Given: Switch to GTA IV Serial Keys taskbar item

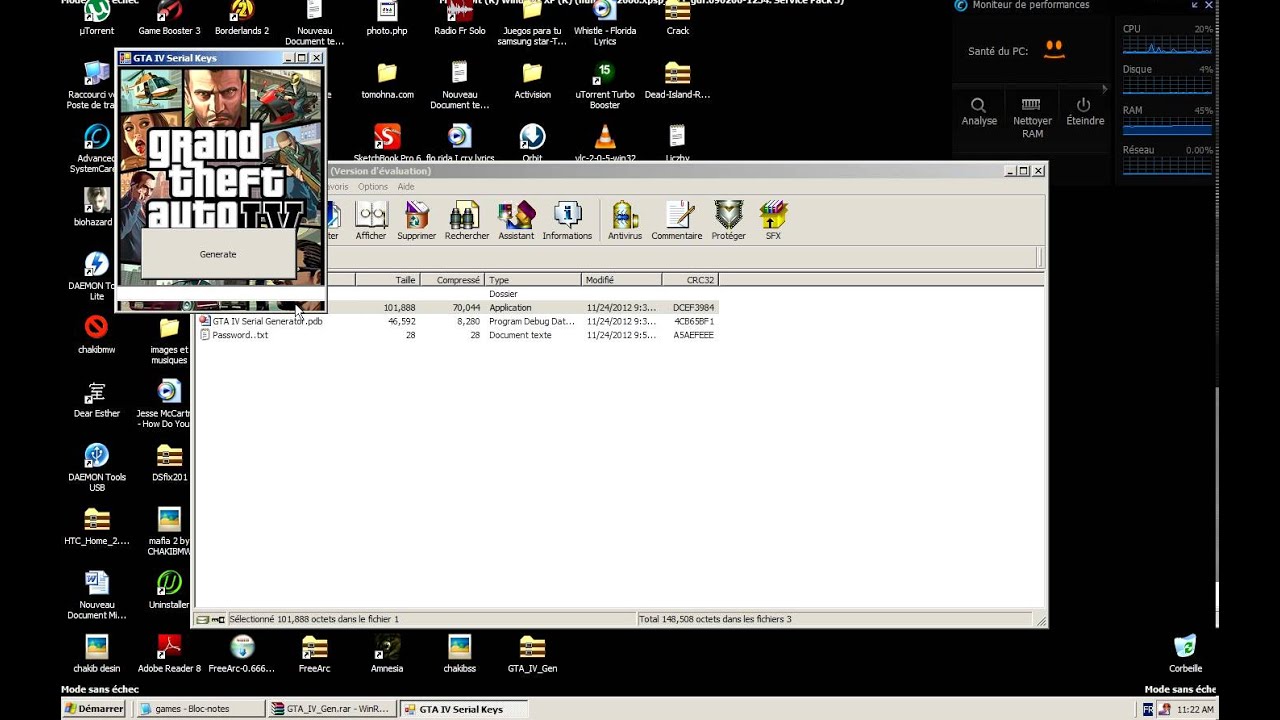Looking at the screenshot, I should click(463, 709).
